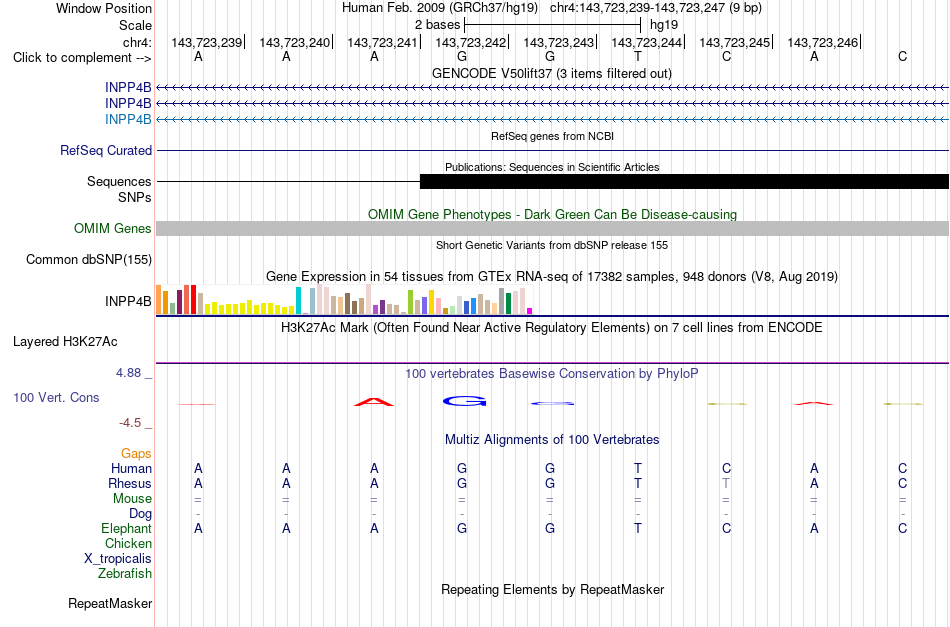Select the light-blue INPP4B transcript label
The image size is (950, 627).
128,119
